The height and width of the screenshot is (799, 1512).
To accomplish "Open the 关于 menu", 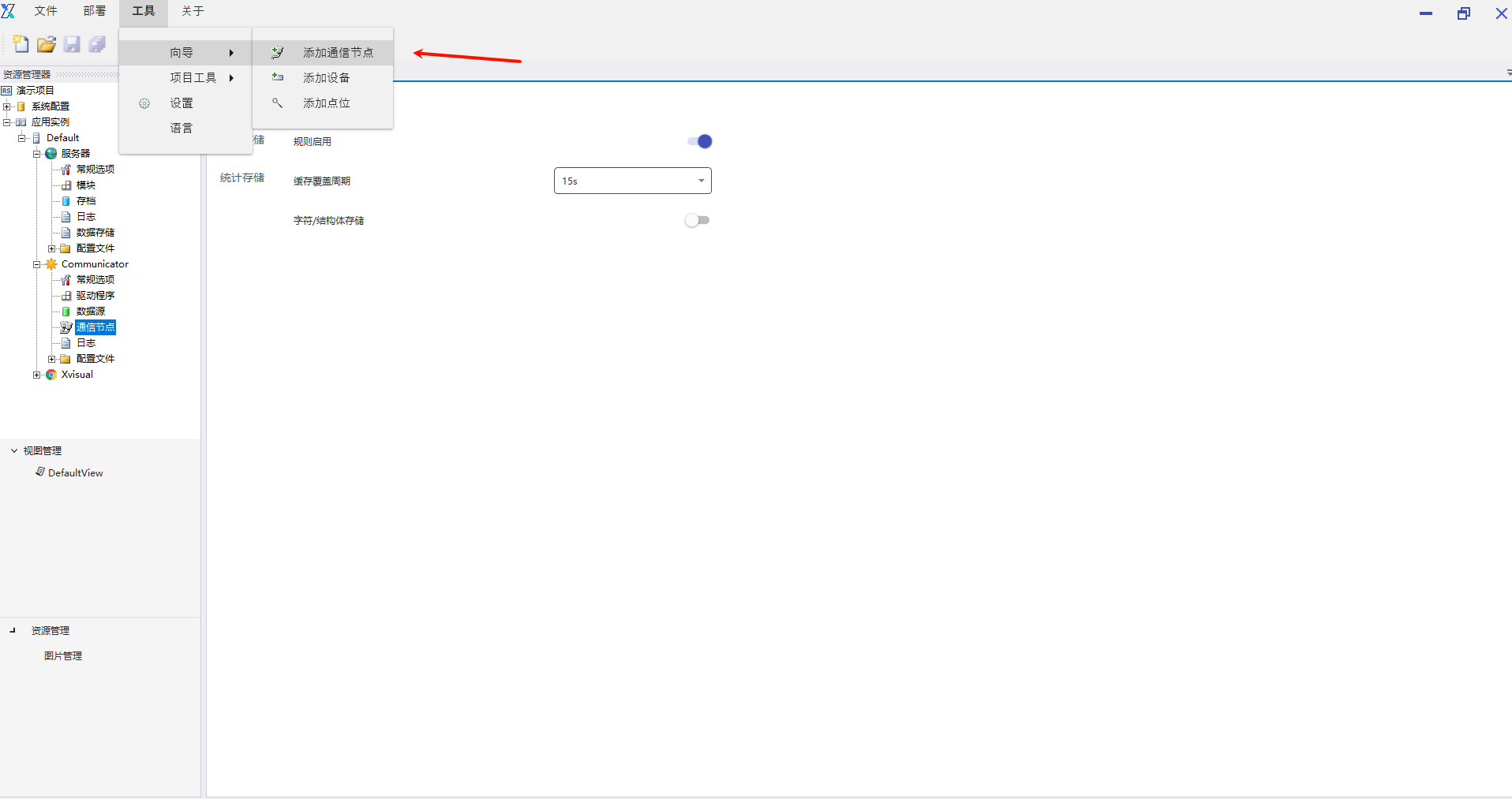I will click(x=193, y=11).
